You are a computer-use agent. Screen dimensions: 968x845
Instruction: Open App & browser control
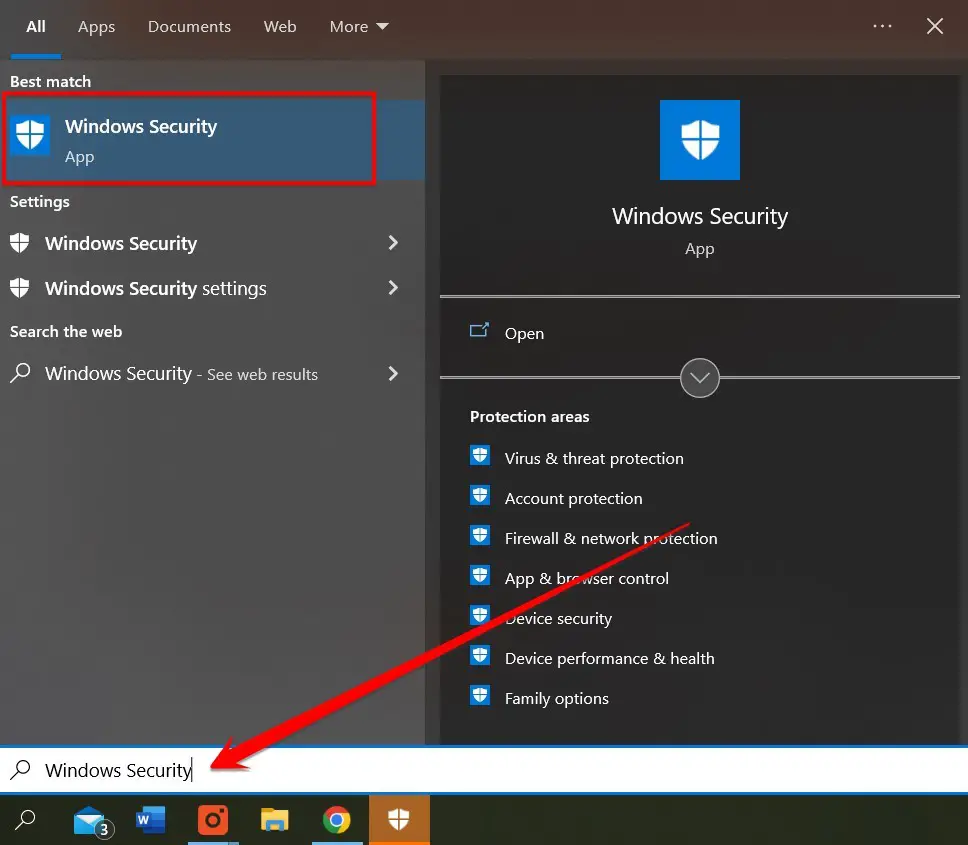pyautogui.click(x=586, y=579)
